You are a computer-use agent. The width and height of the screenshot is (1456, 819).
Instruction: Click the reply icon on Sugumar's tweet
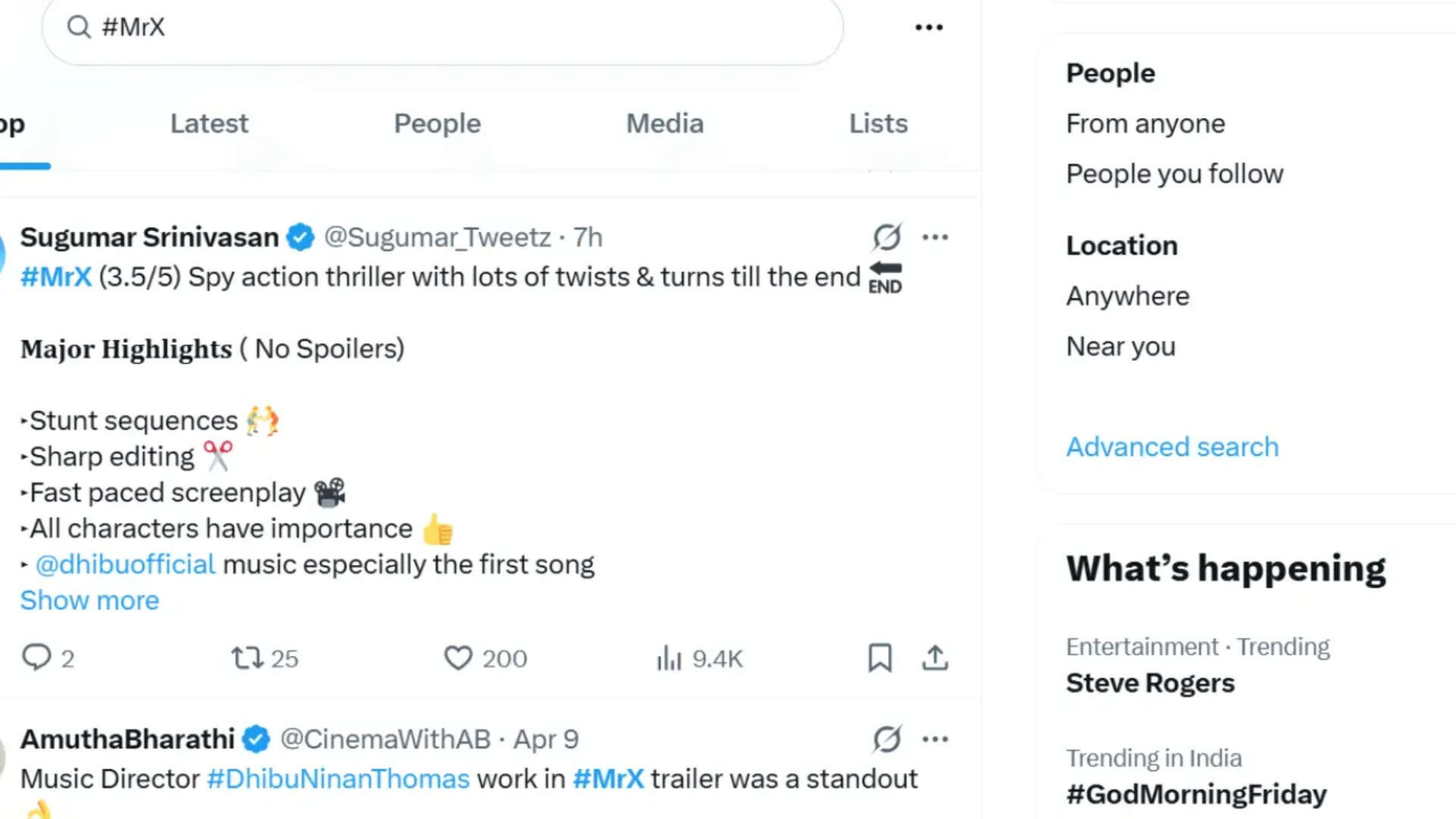[x=36, y=657]
